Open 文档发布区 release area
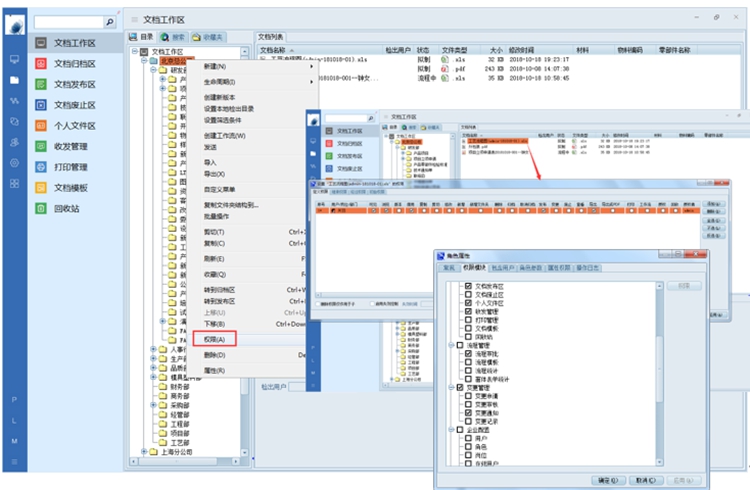 pyautogui.click(x=74, y=84)
